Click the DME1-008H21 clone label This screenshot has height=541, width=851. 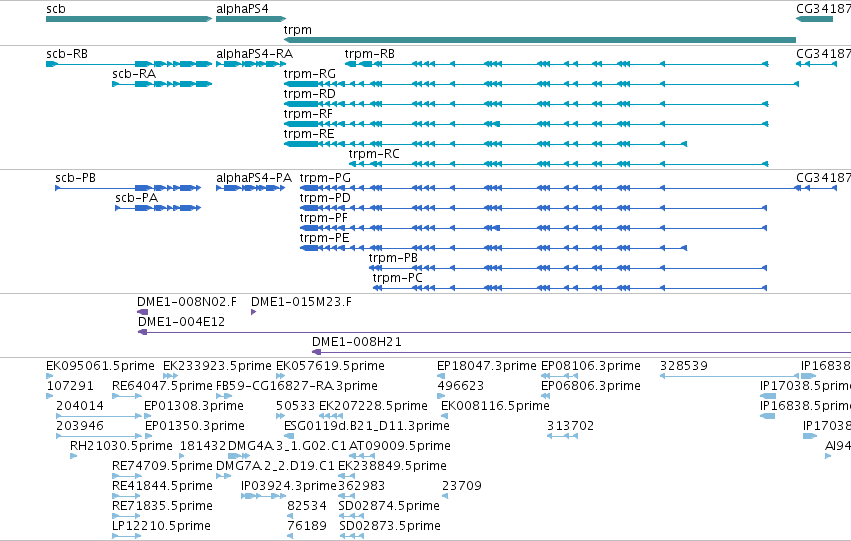(357, 342)
